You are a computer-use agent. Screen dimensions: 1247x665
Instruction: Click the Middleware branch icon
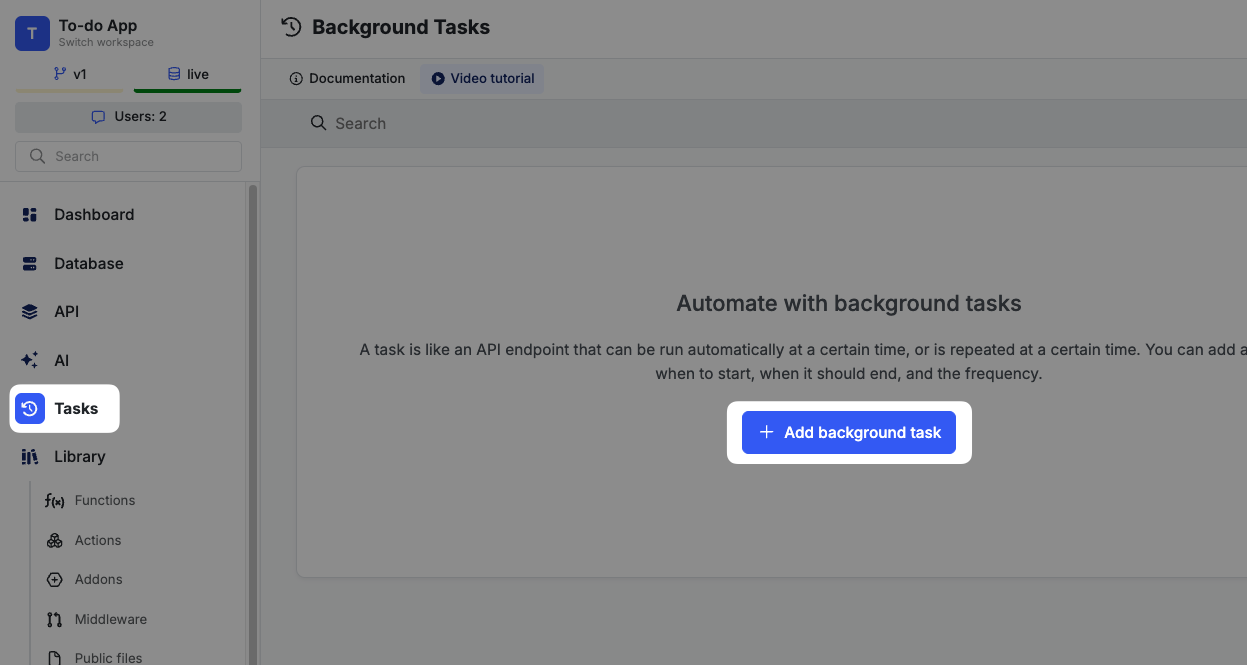click(x=55, y=620)
